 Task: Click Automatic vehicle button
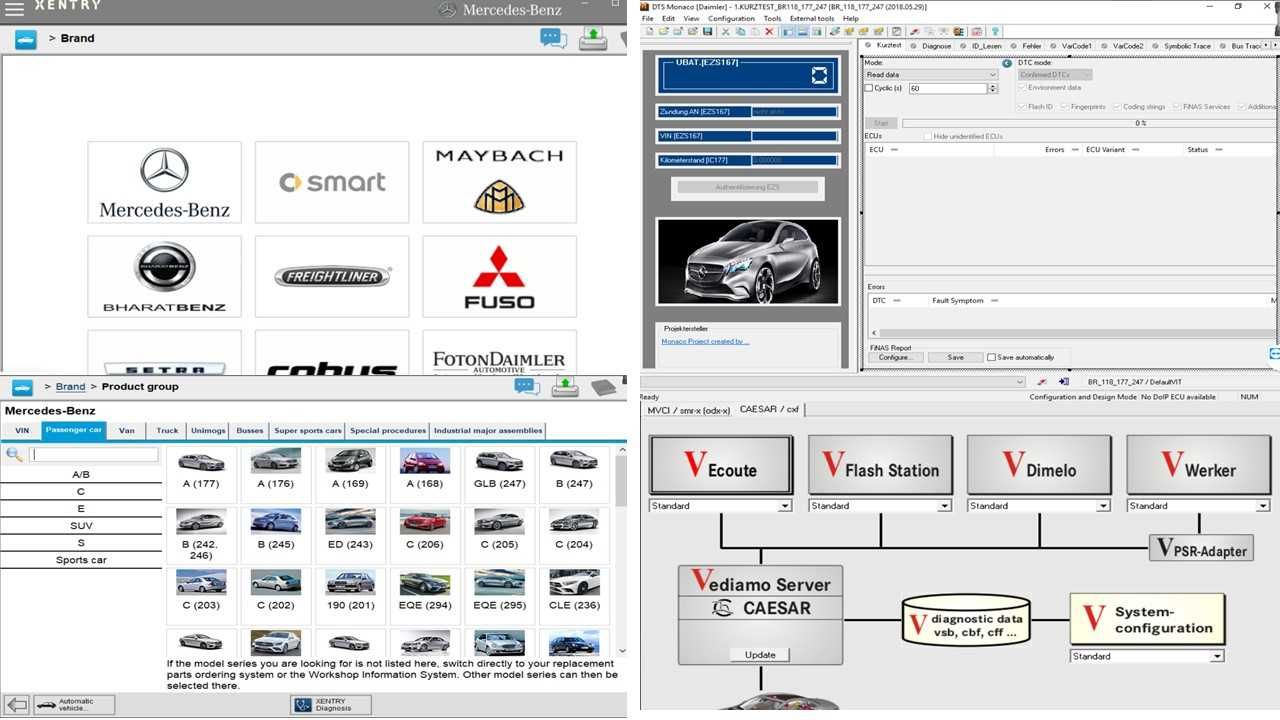[x=75, y=705]
